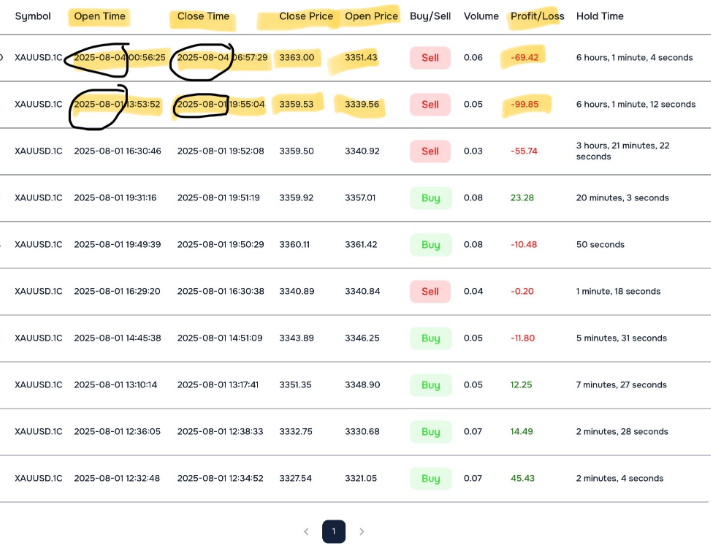
Task: Select close price 3359.53
Action: [x=296, y=104]
